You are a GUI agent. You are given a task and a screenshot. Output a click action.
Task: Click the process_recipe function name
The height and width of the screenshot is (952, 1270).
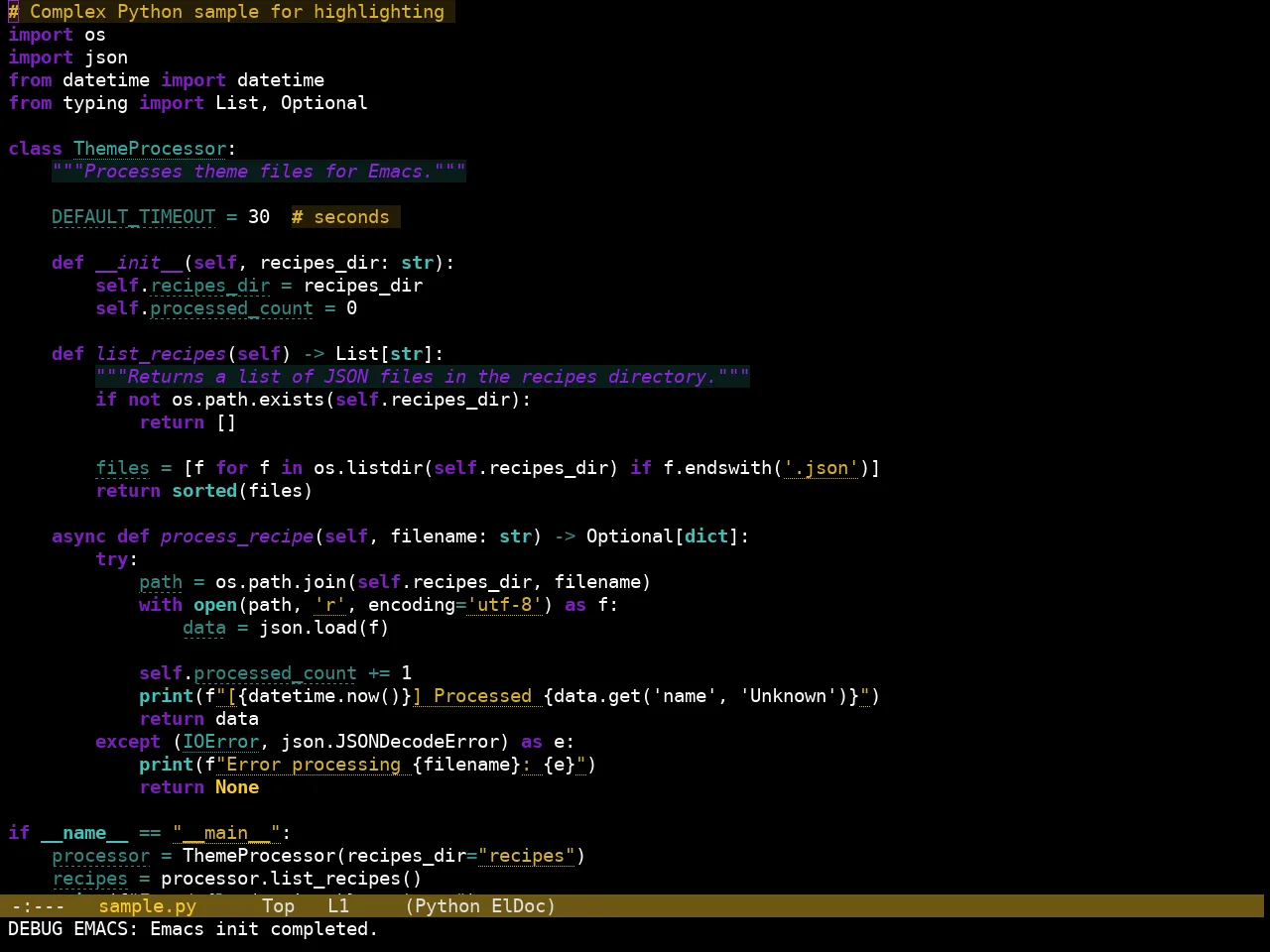237,536
